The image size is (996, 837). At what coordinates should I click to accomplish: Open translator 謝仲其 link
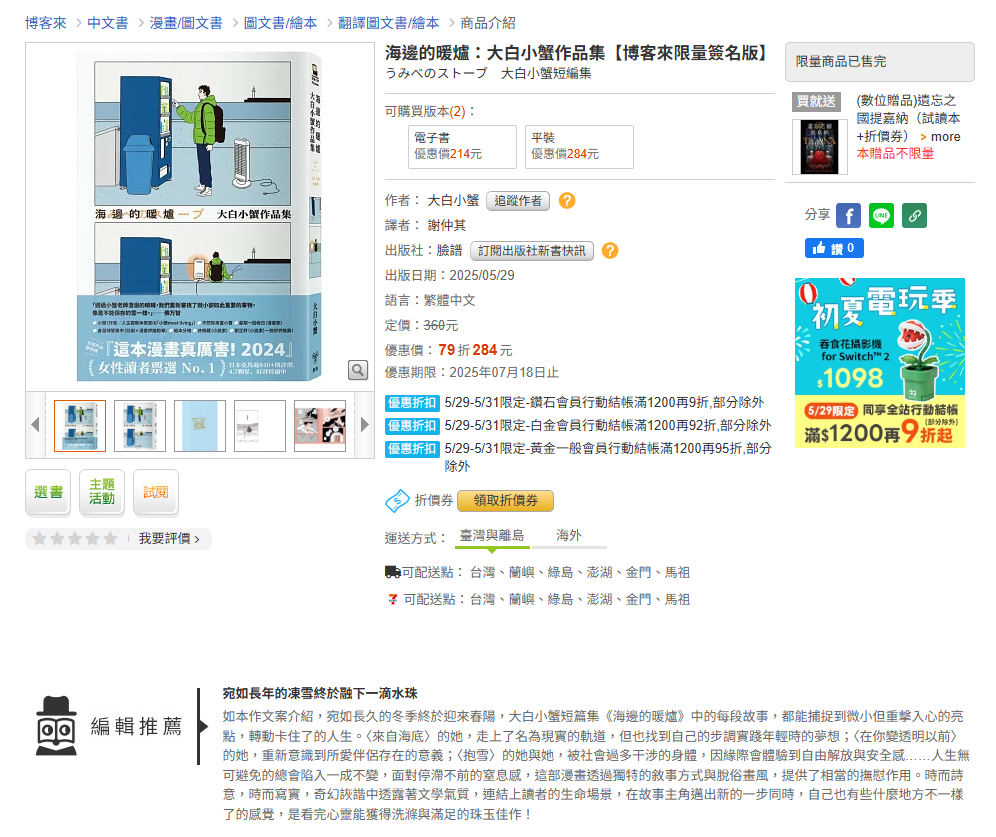coord(447,225)
